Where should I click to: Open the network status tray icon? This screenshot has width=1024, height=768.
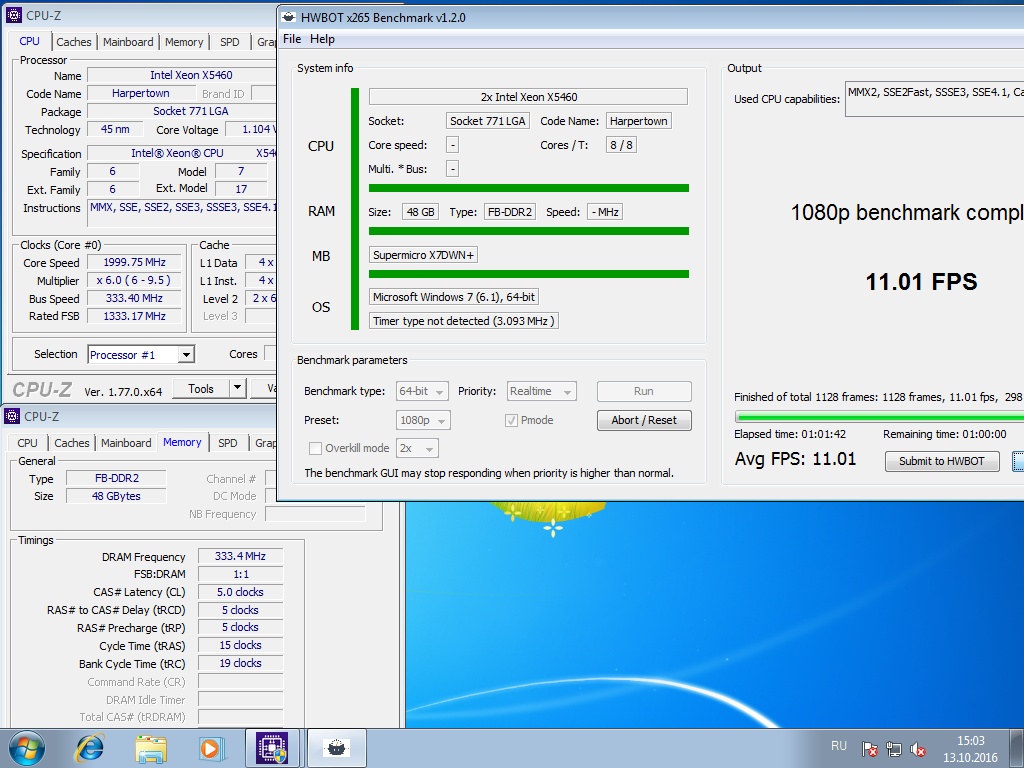(x=893, y=748)
